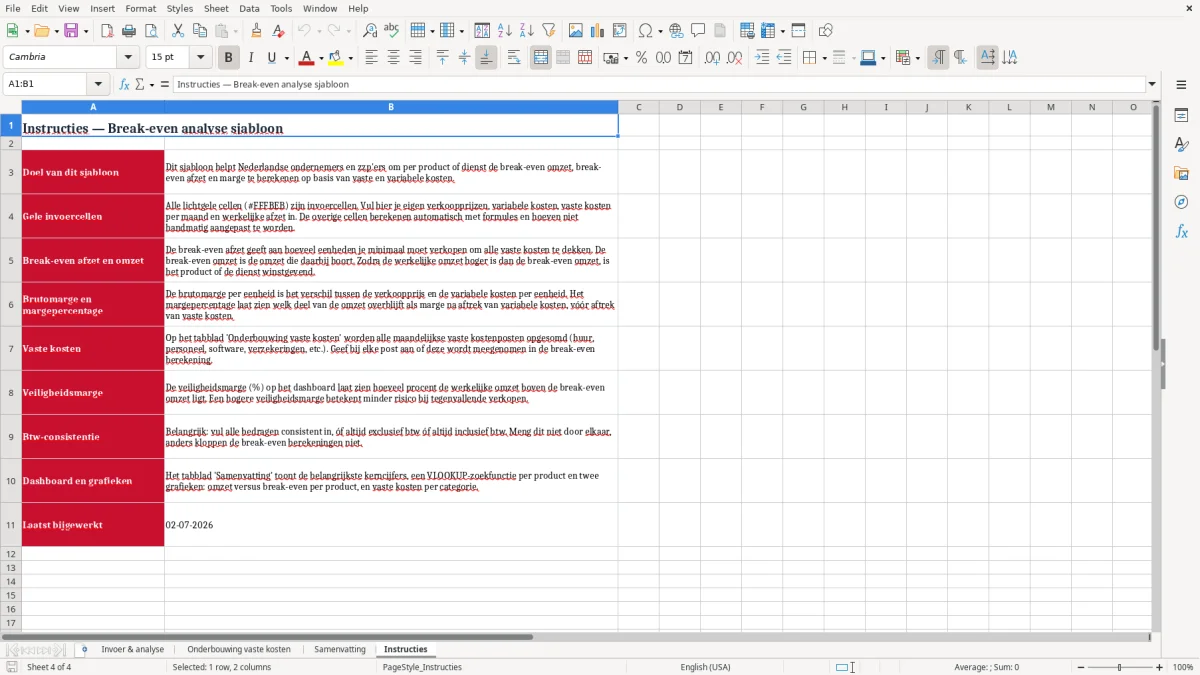Image resolution: width=1200 pixels, height=675 pixels.
Task: Switch to the Onderbouwing vaste kosten tab
Action: tap(239, 650)
